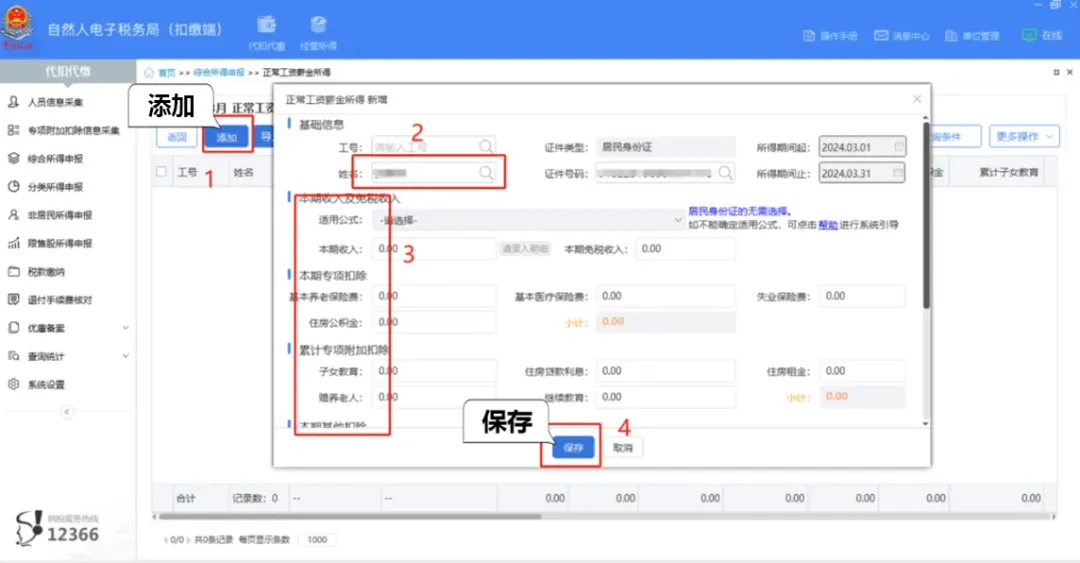Click the 帮助 hyperlink in the dialog
The image size is (1080, 563).
(x=827, y=226)
